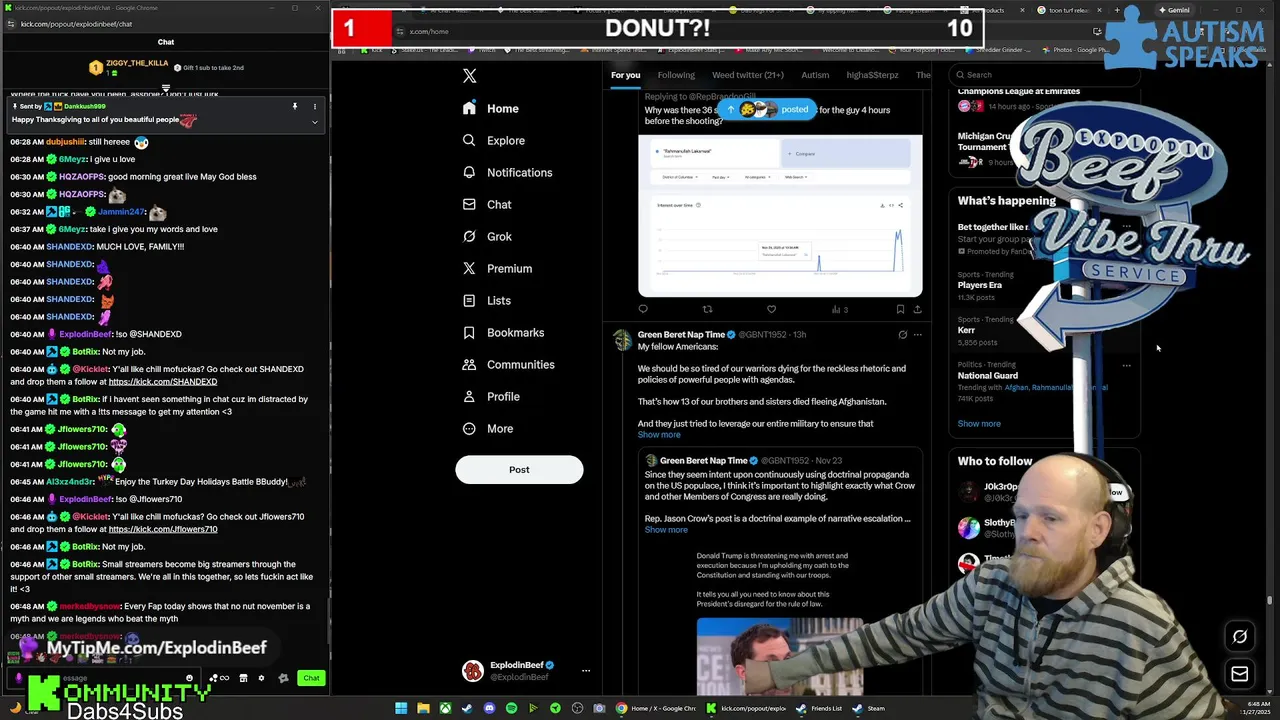This screenshot has height=720, width=1280.
Task: Open File Explorer from taskbar
Action: pos(423,708)
